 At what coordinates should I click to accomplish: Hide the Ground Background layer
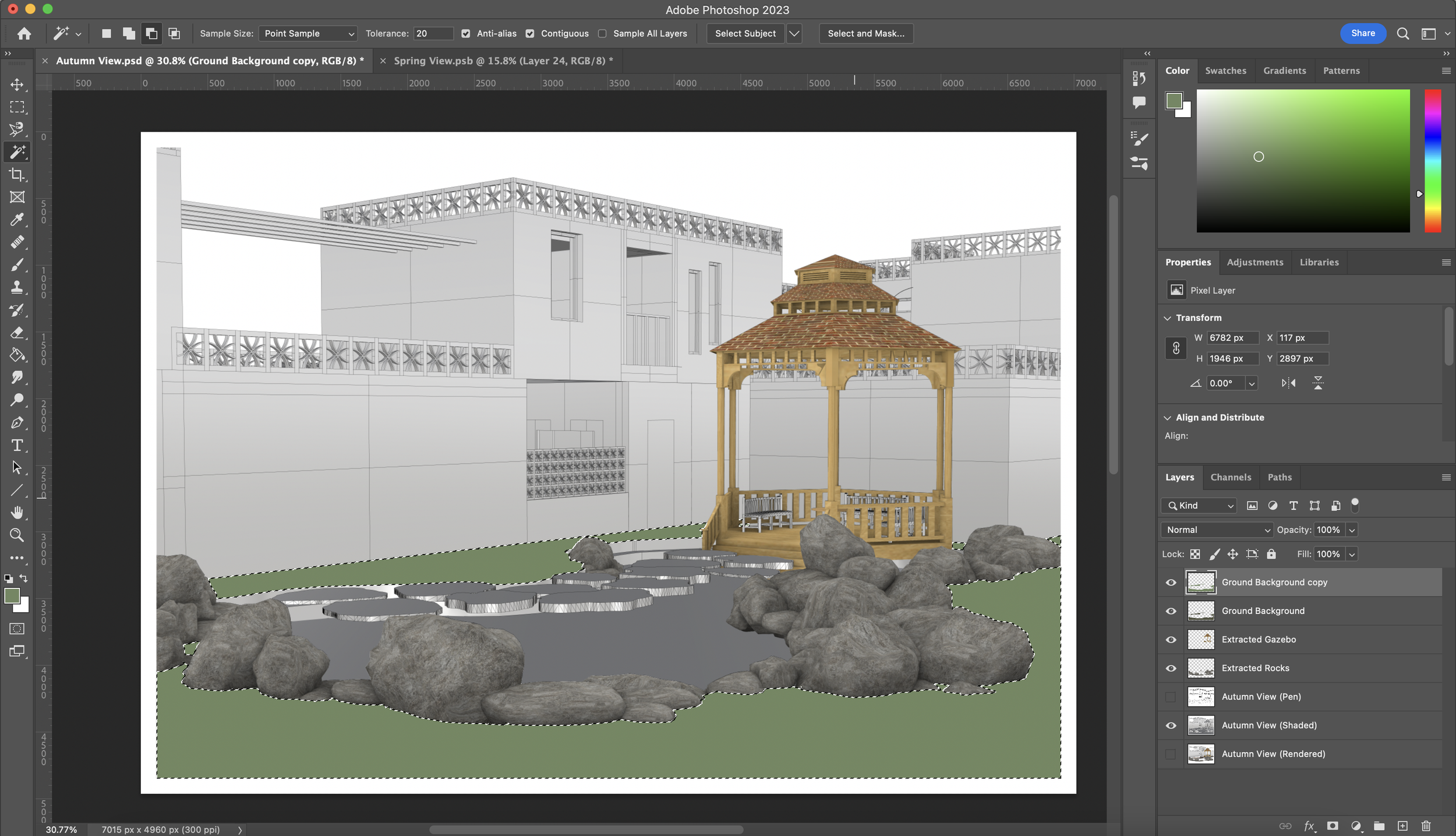coord(1171,611)
